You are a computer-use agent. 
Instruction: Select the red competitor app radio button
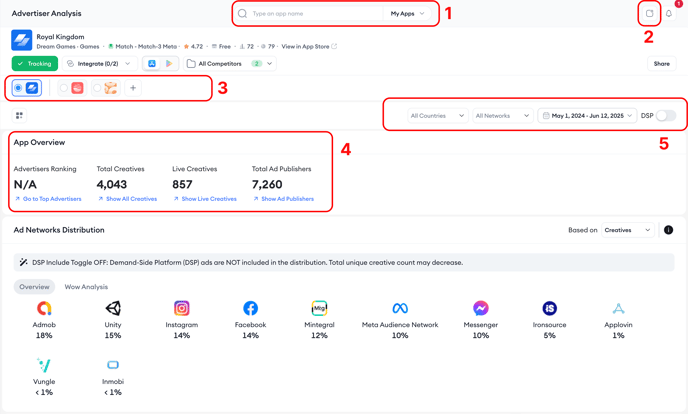click(x=64, y=88)
